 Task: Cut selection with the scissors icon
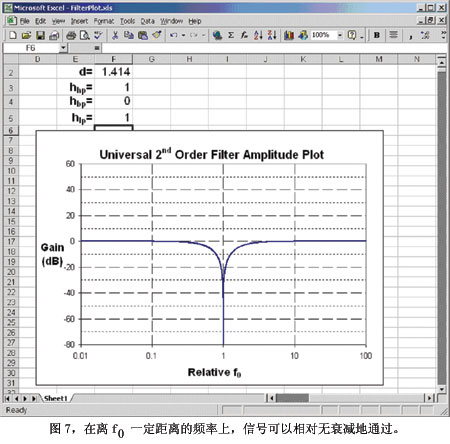pyautogui.click(x=115, y=35)
